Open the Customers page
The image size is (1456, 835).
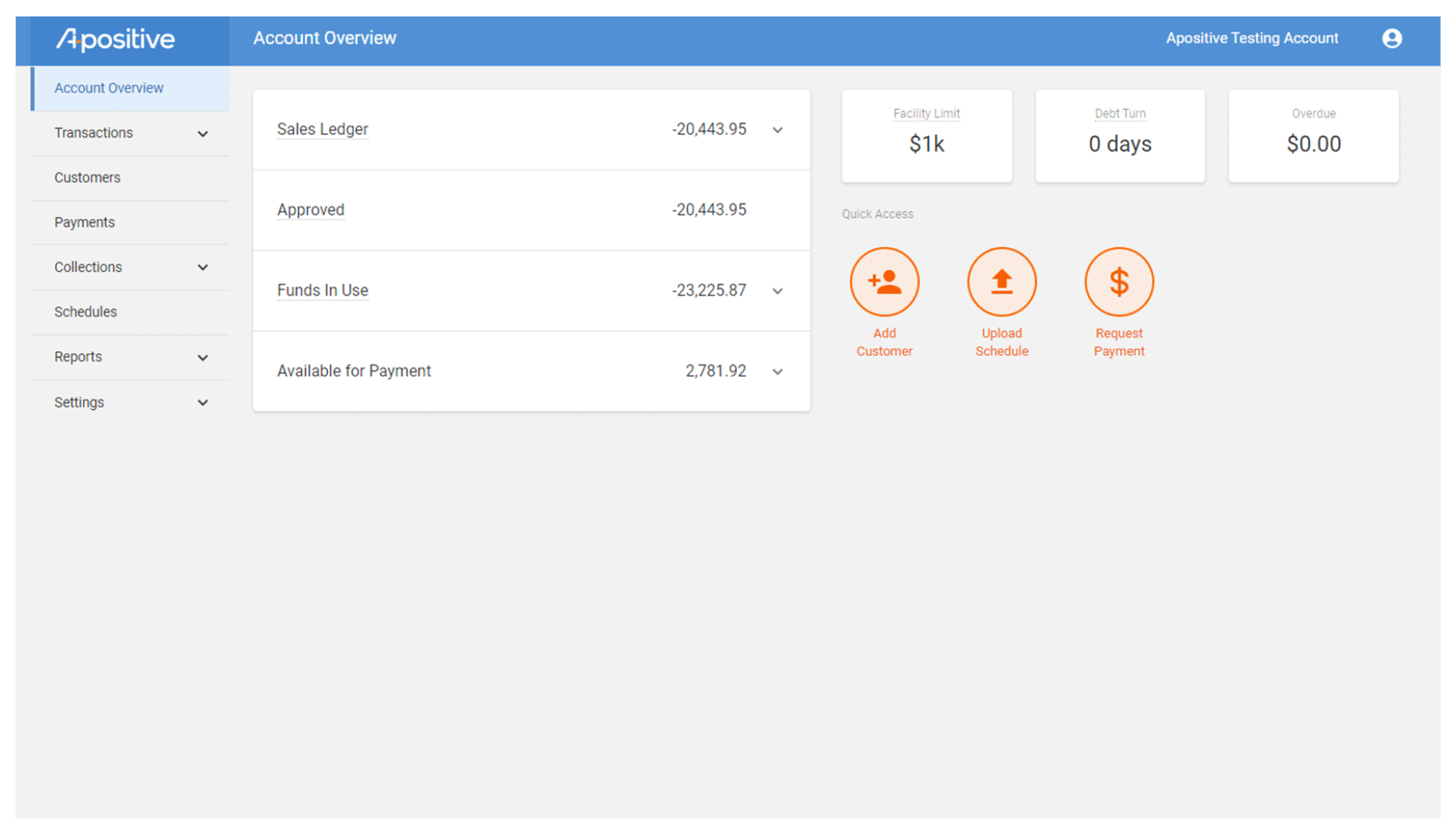tap(87, 178)
